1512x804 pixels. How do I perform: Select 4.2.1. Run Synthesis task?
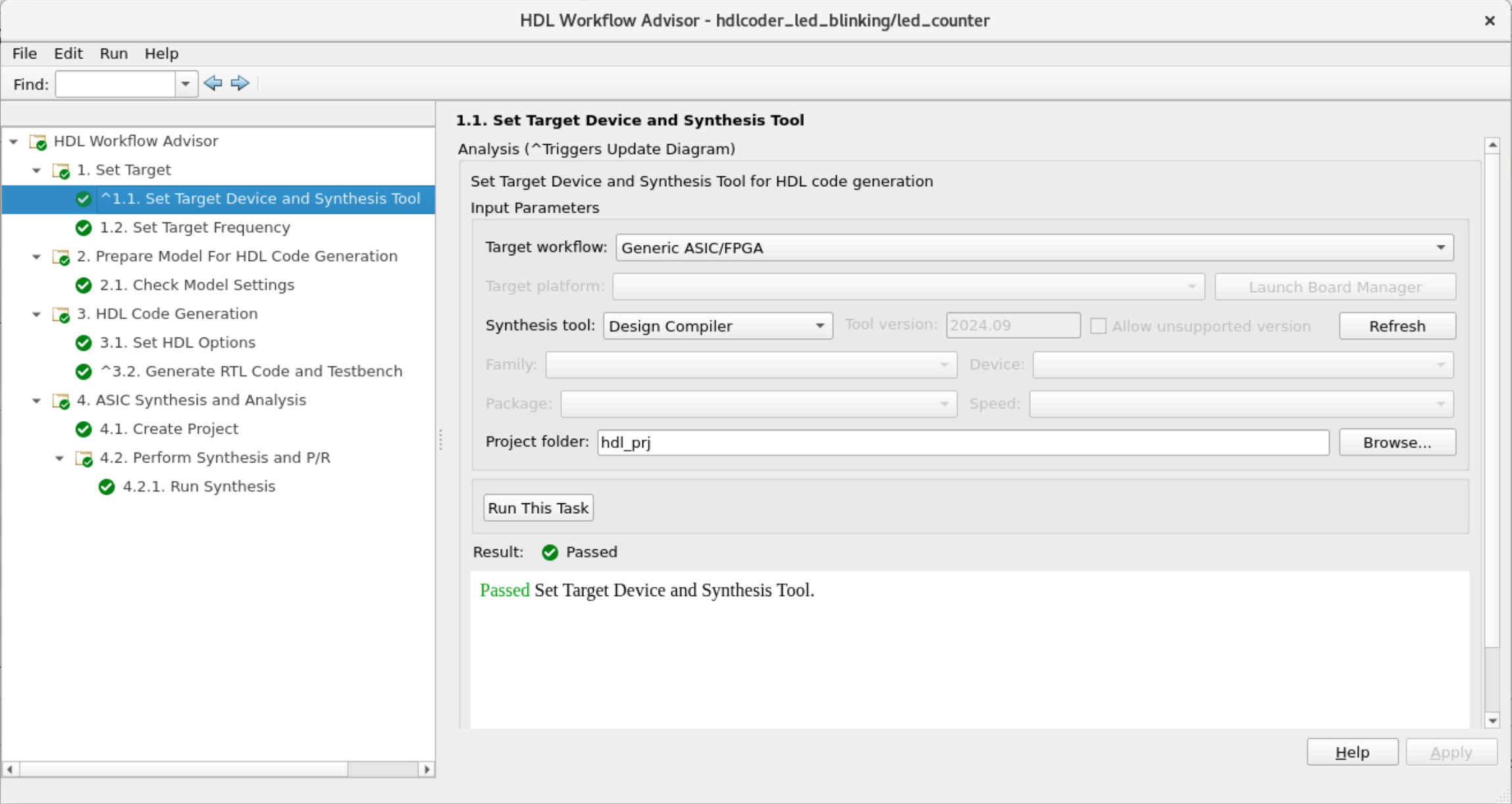[199, 487]
